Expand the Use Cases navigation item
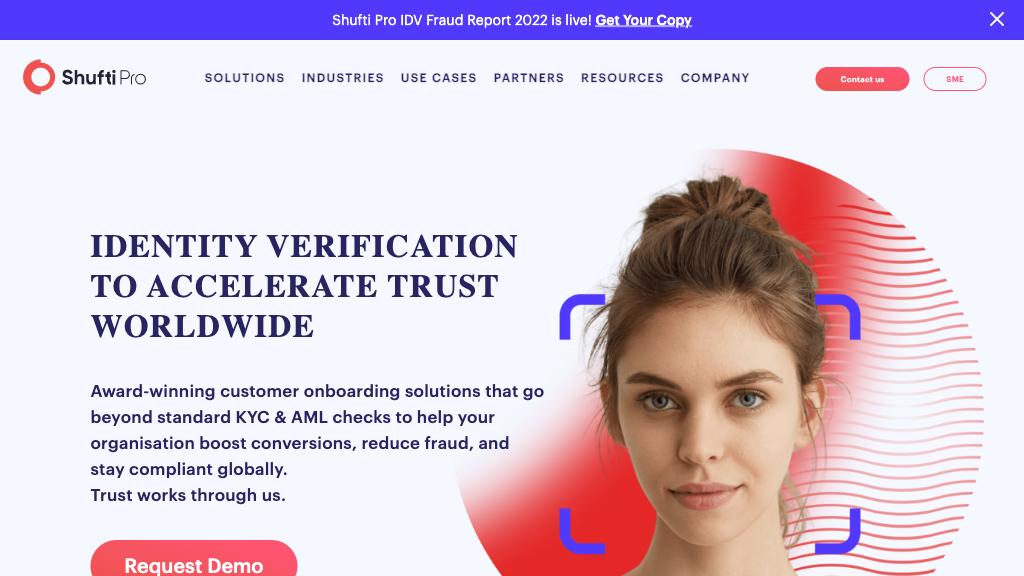This screenshot has width=1024, height=576. point(439,78)
